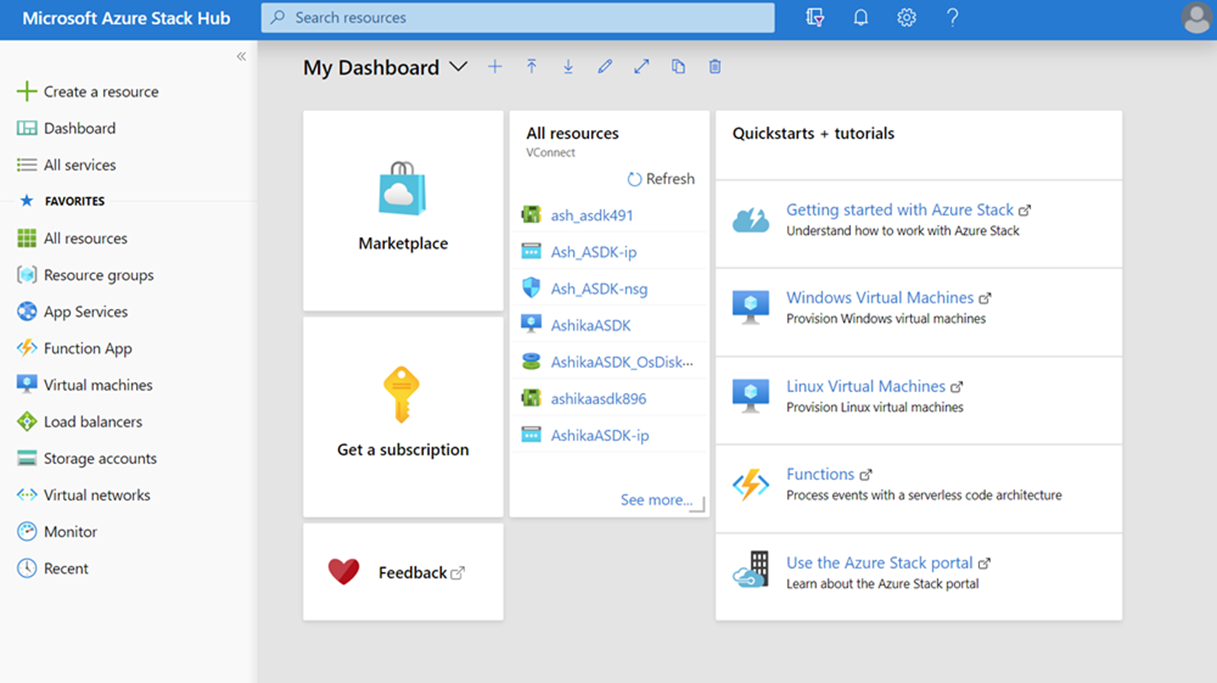This screenshot has height=683, width=1217.
Task: Click See more in All resources
Action: (x=656, y=500)
